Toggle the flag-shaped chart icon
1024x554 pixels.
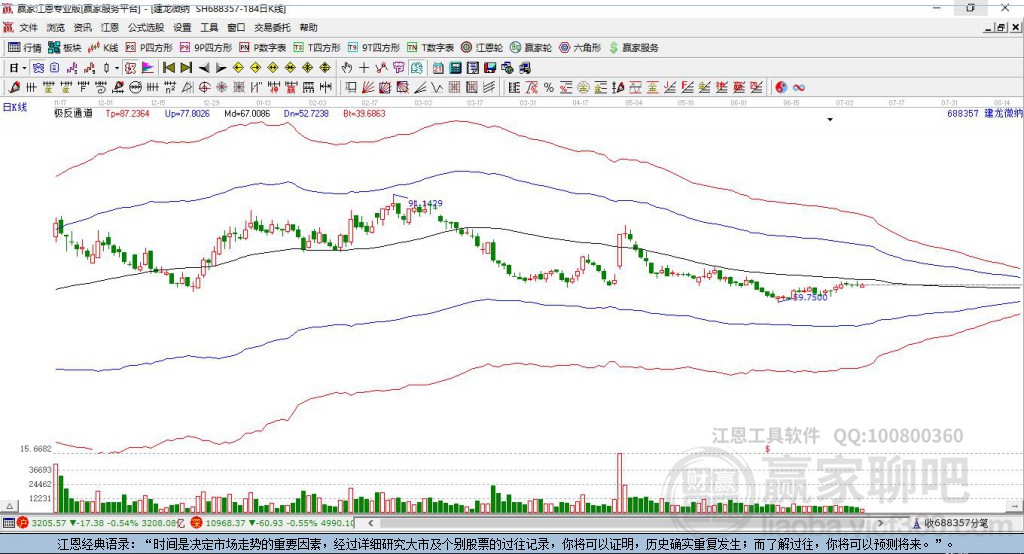(148, 68)
